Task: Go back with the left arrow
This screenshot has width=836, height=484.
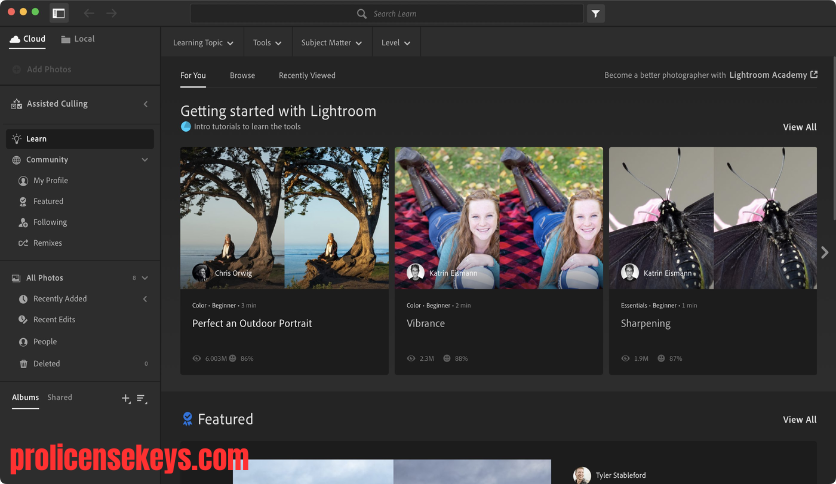Action: [89, 13]
